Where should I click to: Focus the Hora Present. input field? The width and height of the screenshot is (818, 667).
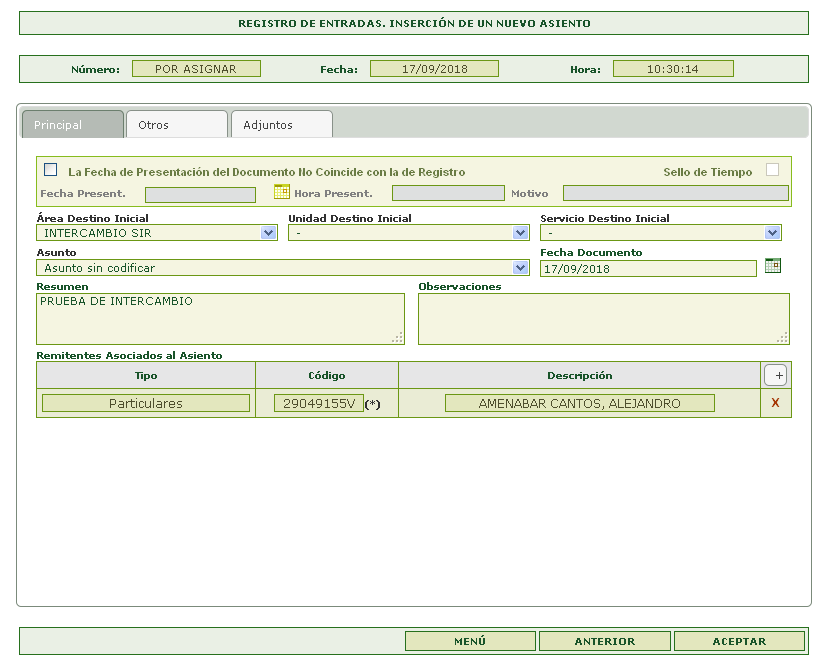pos(448,193)
